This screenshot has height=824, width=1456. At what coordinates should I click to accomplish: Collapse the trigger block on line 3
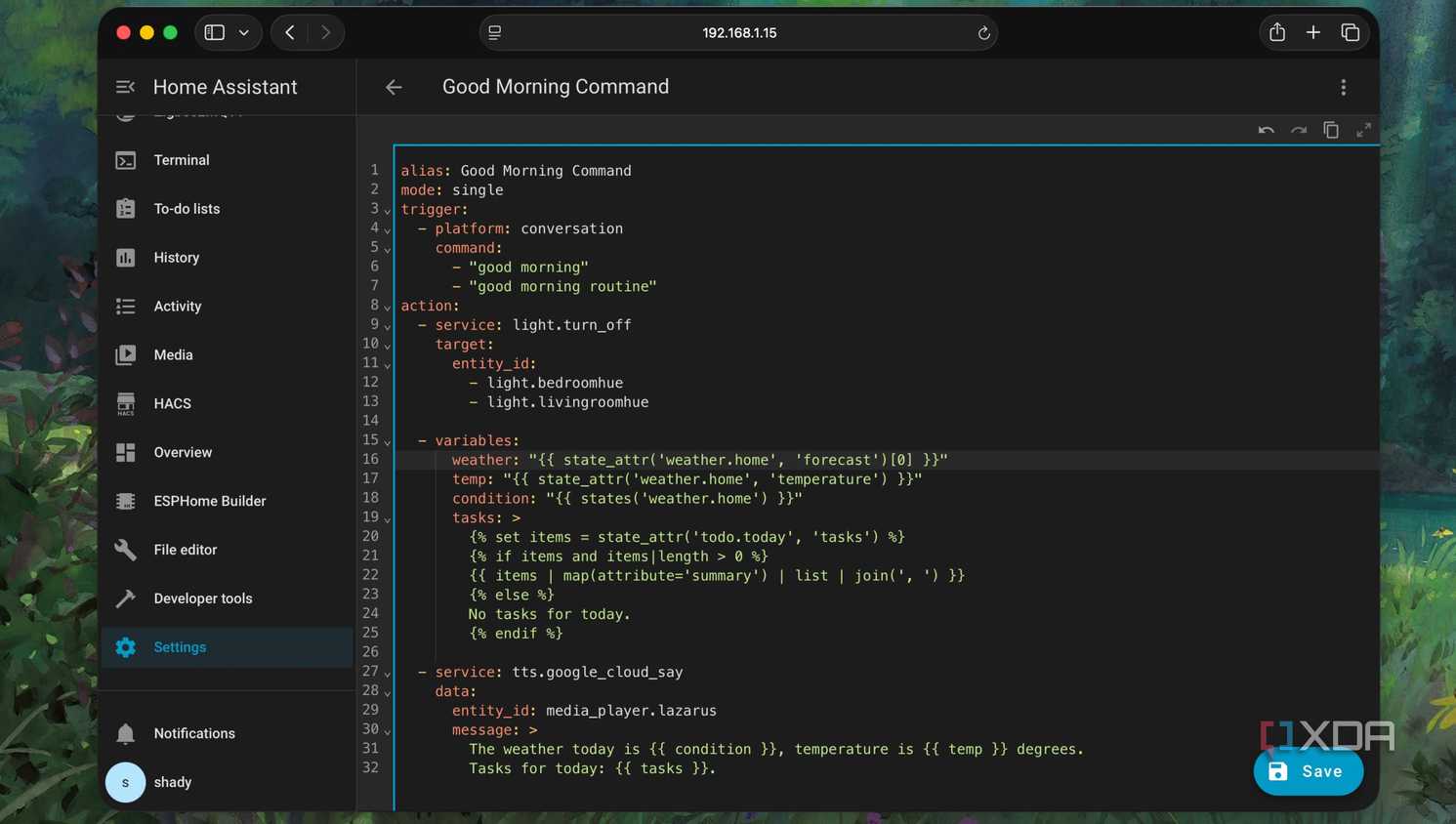coord(388,211)
